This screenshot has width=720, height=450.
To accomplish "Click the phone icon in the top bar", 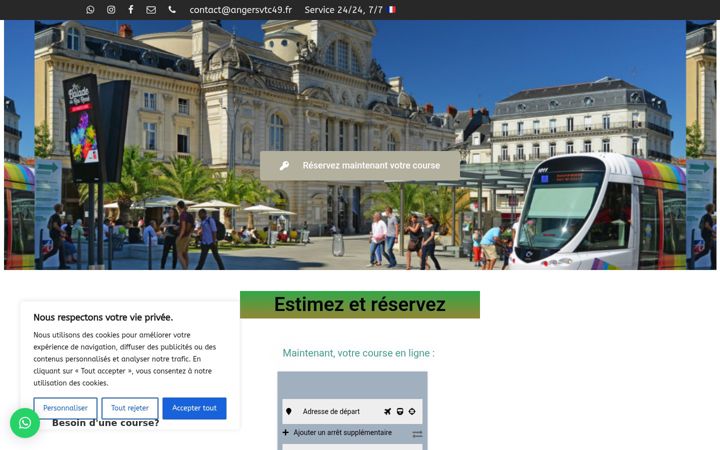I will tap(172, 10).
